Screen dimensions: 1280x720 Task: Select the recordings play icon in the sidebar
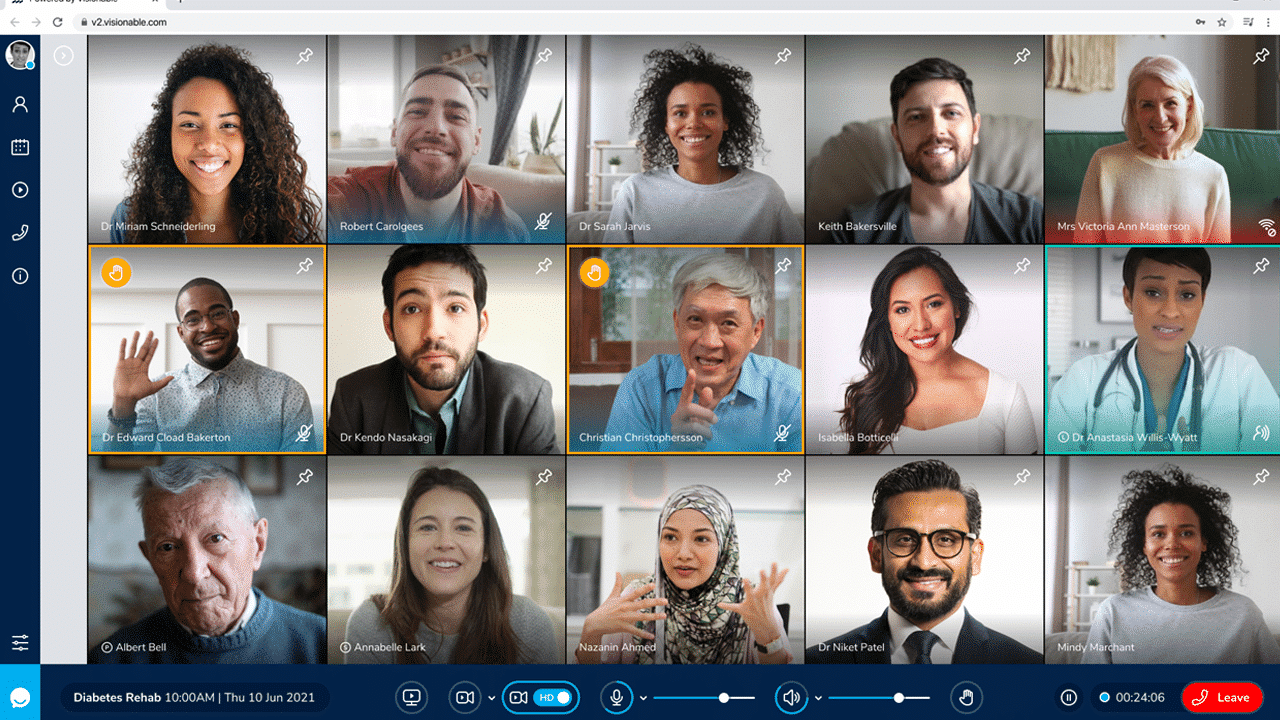20,189
